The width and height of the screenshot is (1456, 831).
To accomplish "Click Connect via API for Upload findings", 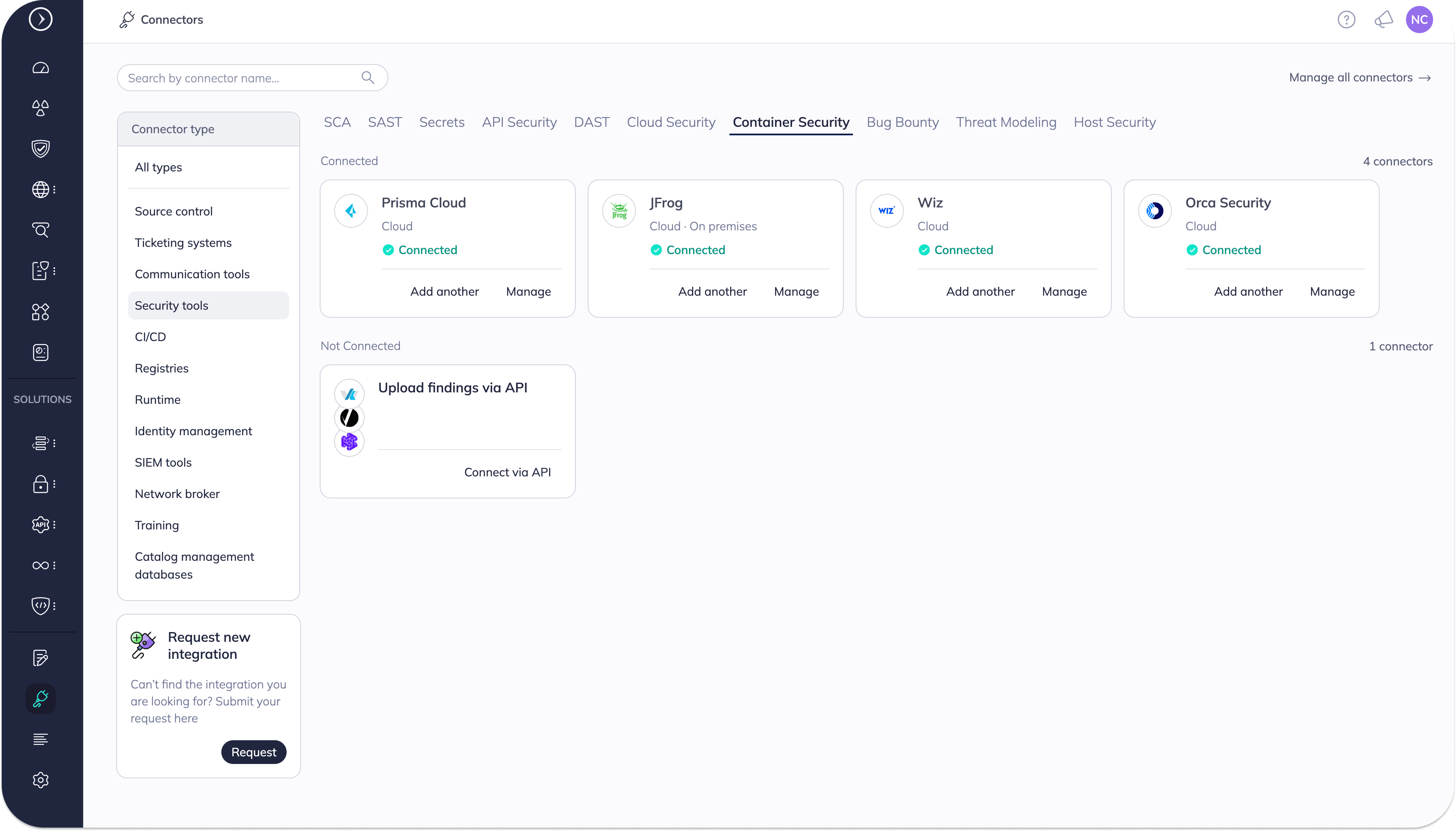I will (507, 471).
